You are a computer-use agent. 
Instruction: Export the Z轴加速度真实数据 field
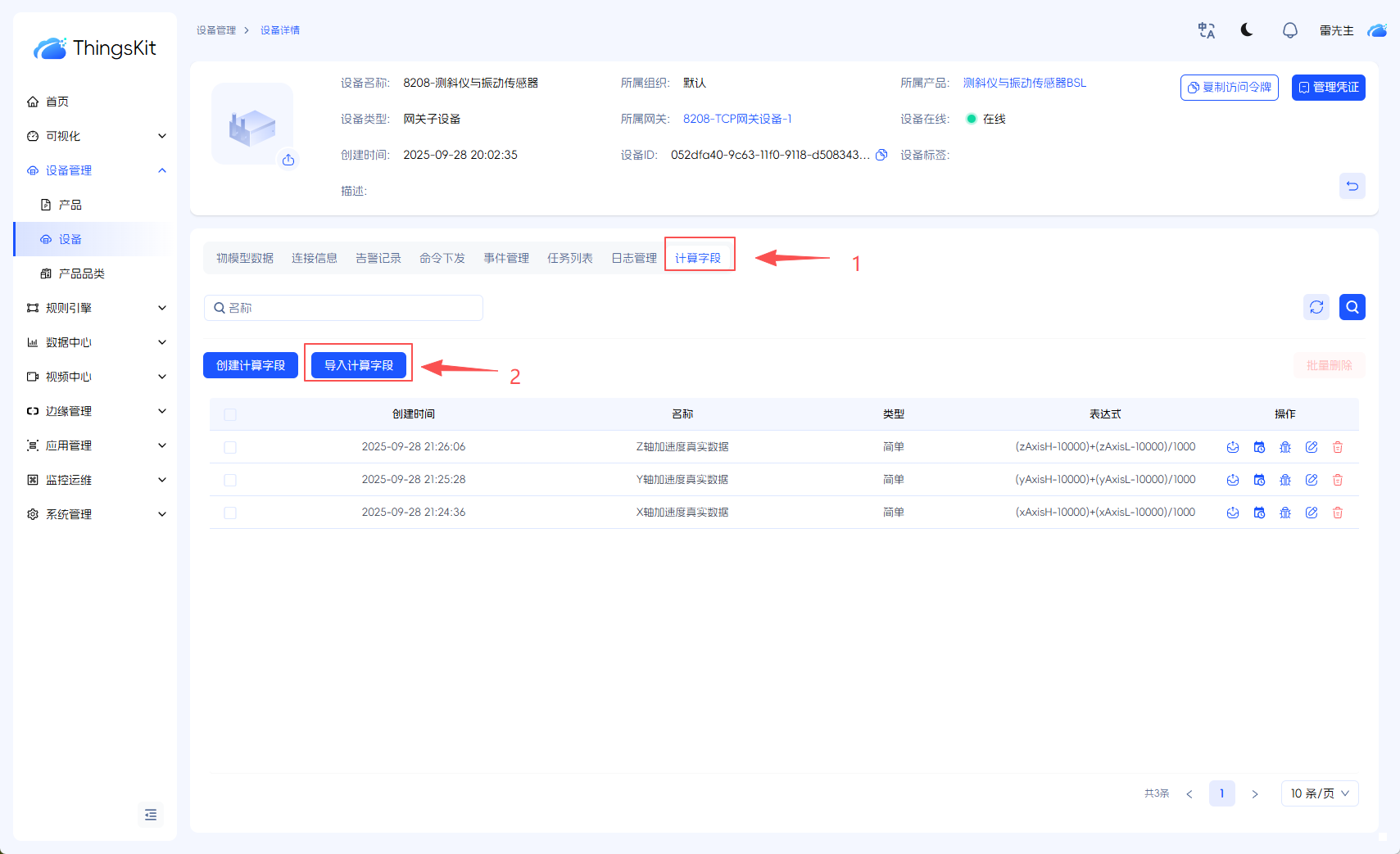point(1233,447)
